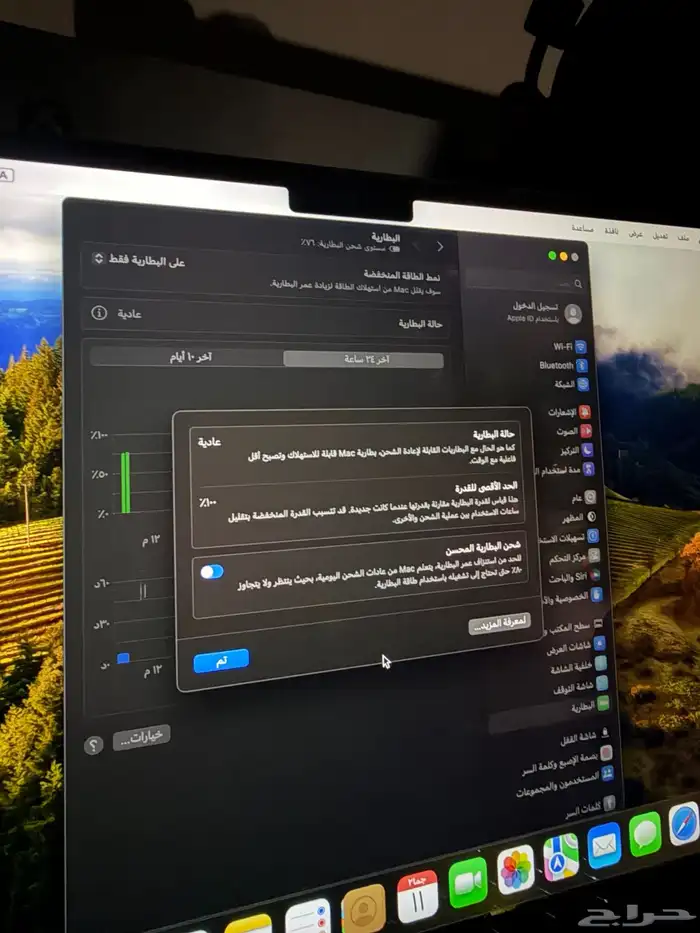
Task: Go back with the navigation chevron
Action: (x=440, y=246)
